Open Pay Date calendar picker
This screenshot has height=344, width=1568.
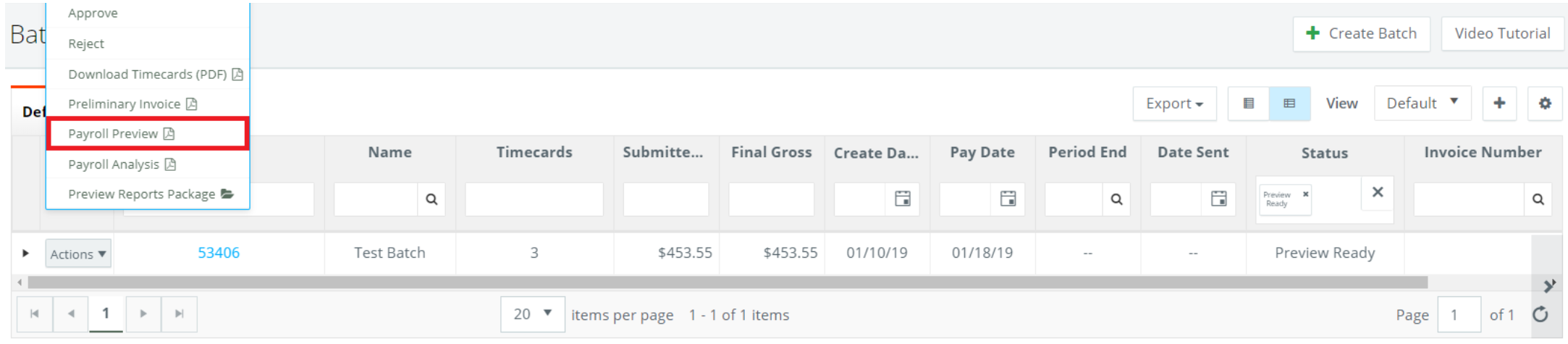[1008, 198]
